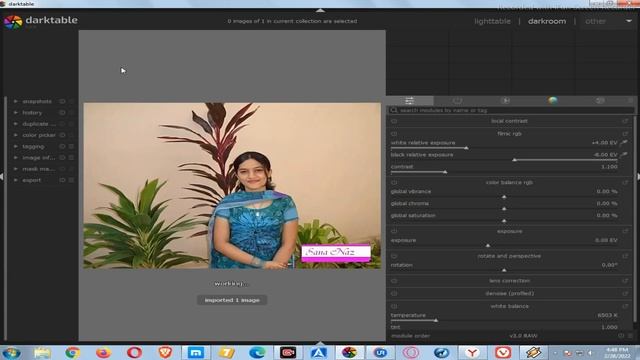The height and width of the screenshot is (360, 640).
Task: Reset the local contrast module
Action: coord(625,121)
